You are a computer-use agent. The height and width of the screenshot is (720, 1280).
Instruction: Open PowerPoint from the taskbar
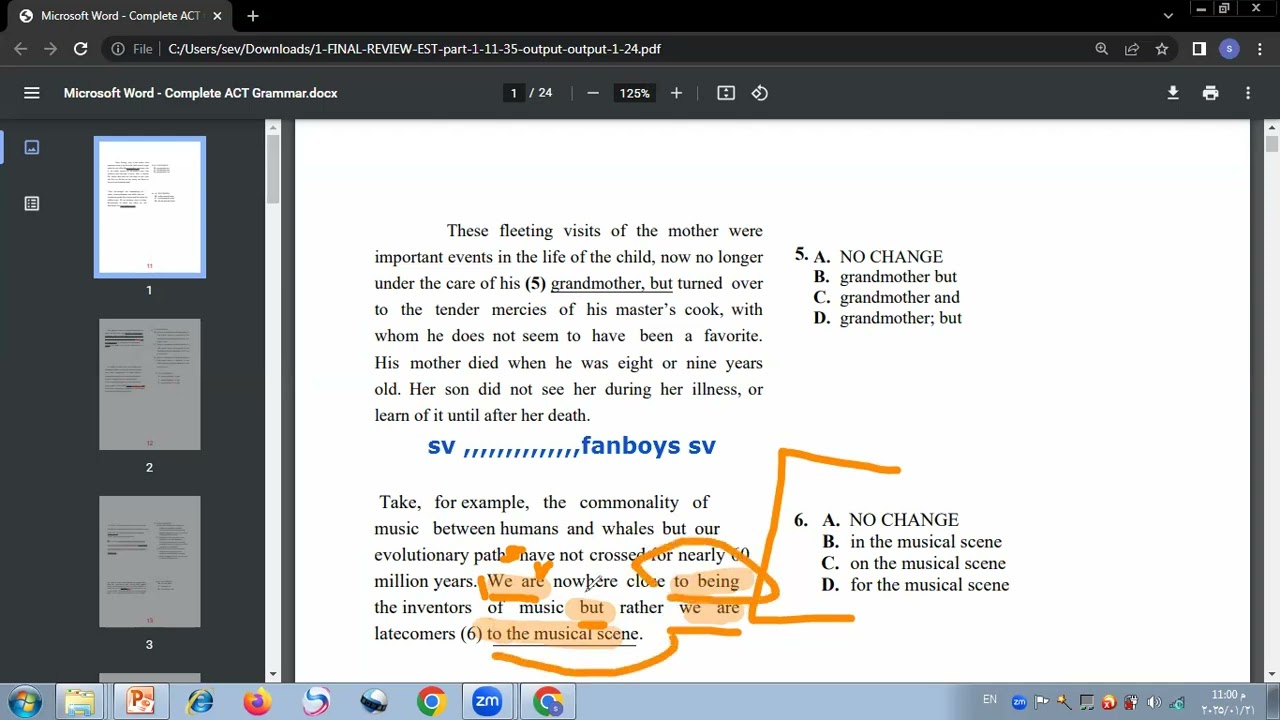point(140,702)
